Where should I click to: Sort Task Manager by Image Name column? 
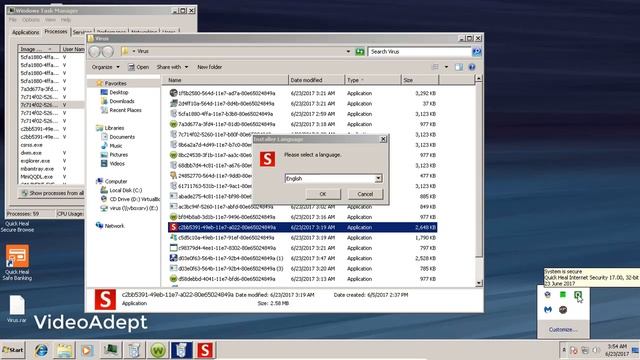coord(38,49)
